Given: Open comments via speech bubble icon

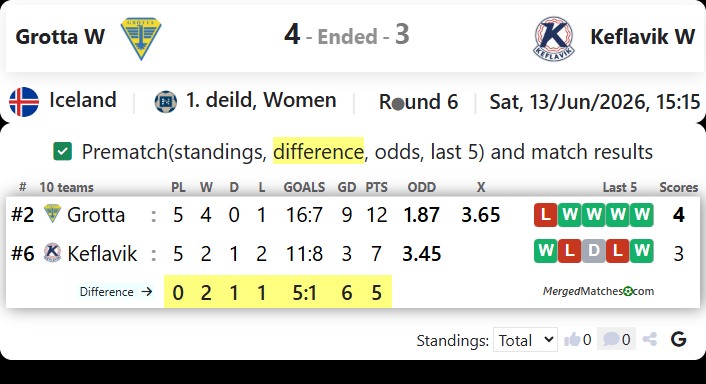Looking at the screenshot, I should click(611, 339).
